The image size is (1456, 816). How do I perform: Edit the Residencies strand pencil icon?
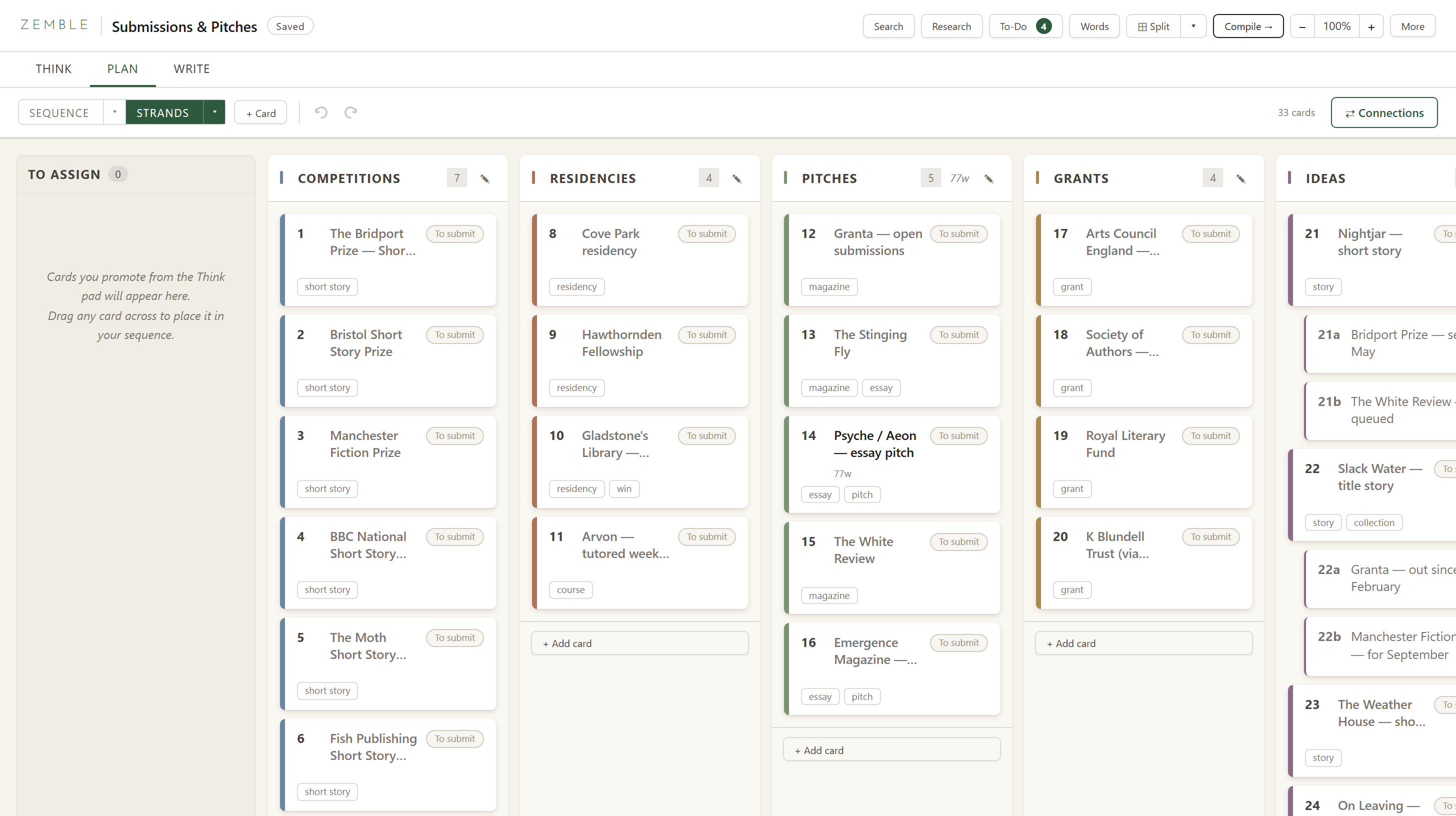click(x=736, y=178)
